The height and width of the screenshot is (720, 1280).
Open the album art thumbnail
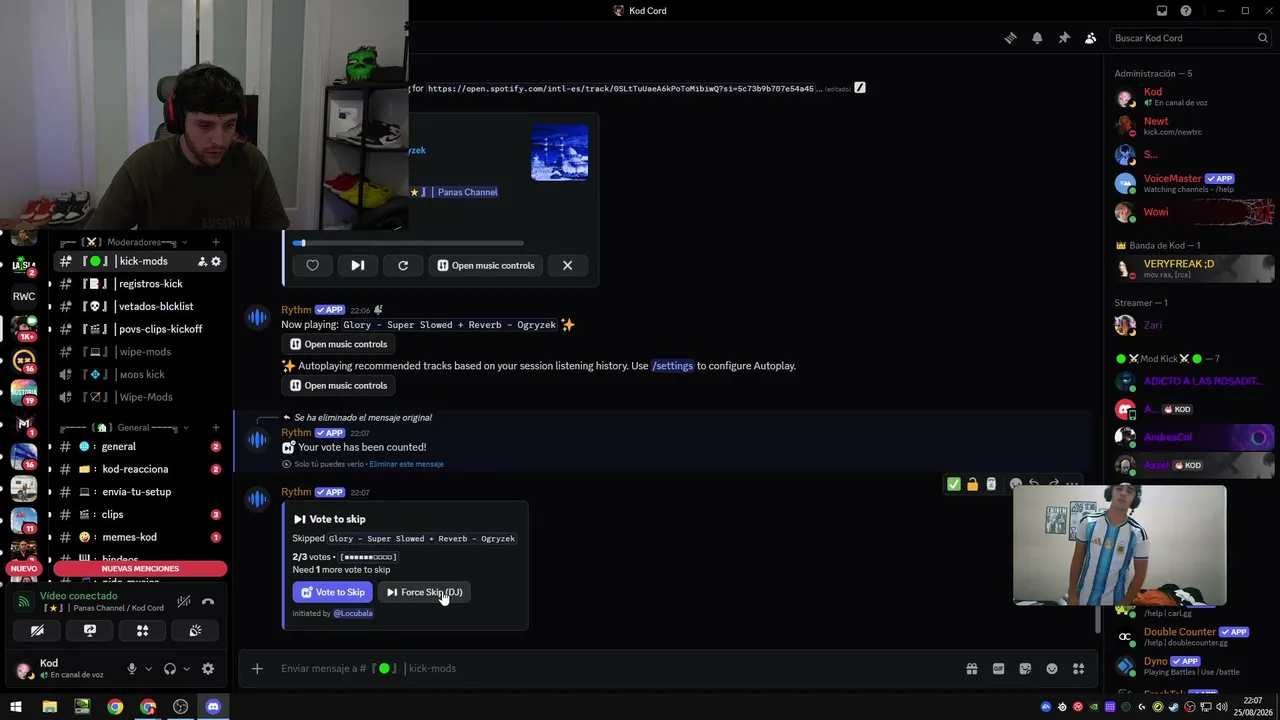click(x=560, y=152)
